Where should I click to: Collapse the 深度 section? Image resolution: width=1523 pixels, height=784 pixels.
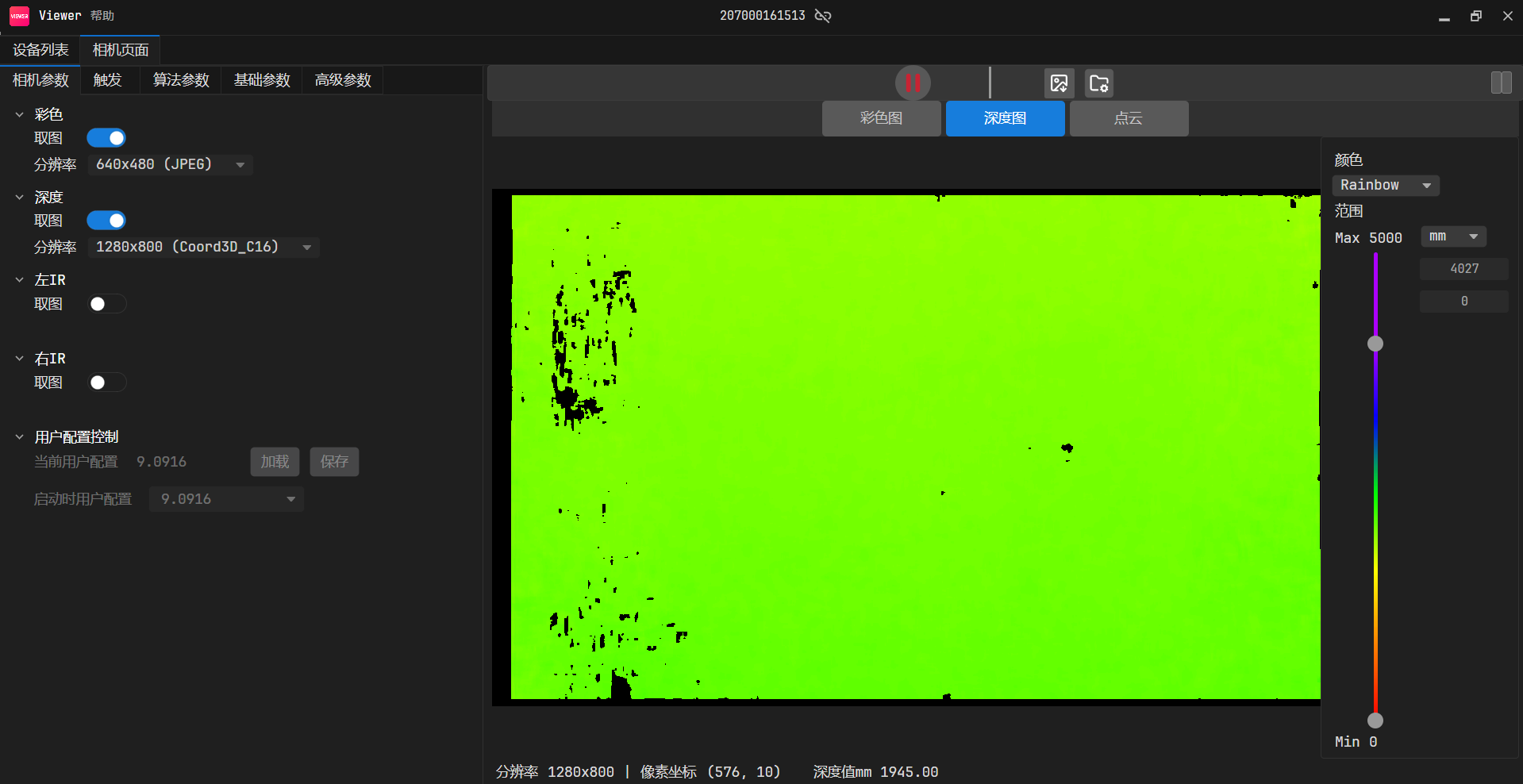pos(20,197)
